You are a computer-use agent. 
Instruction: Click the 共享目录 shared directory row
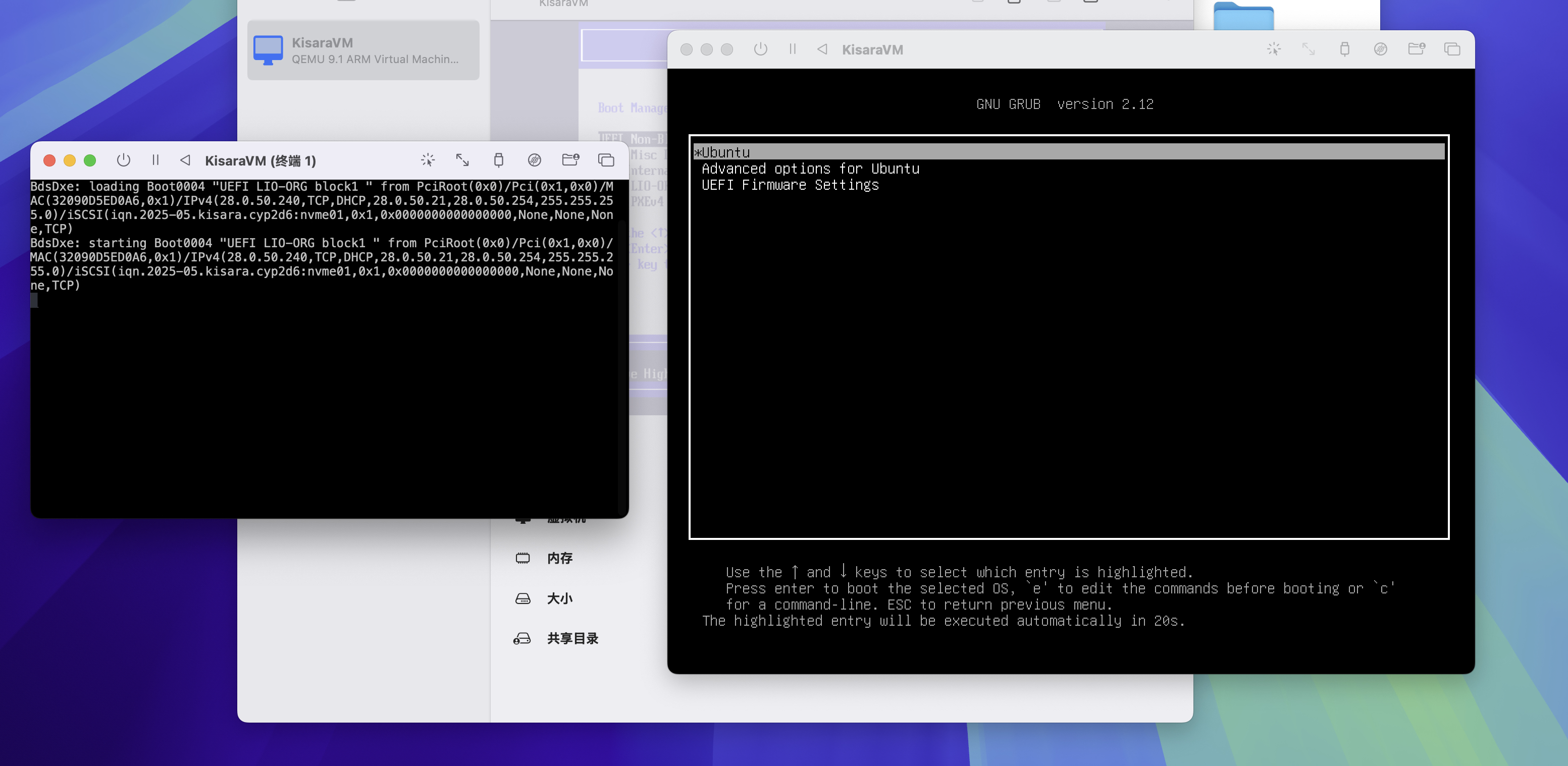click(557, 638)
